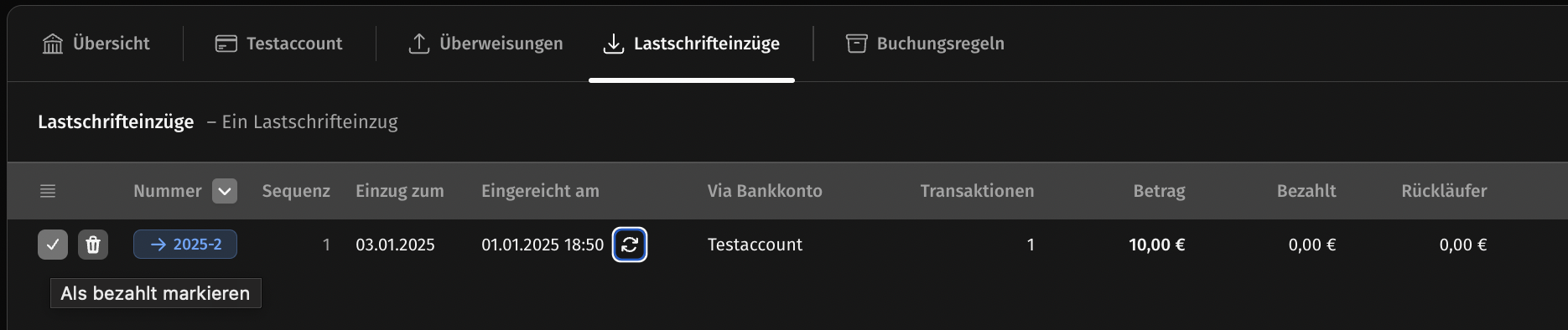Open direct debit 2025-2 link

pyautogui.click(x=185, y=245)
